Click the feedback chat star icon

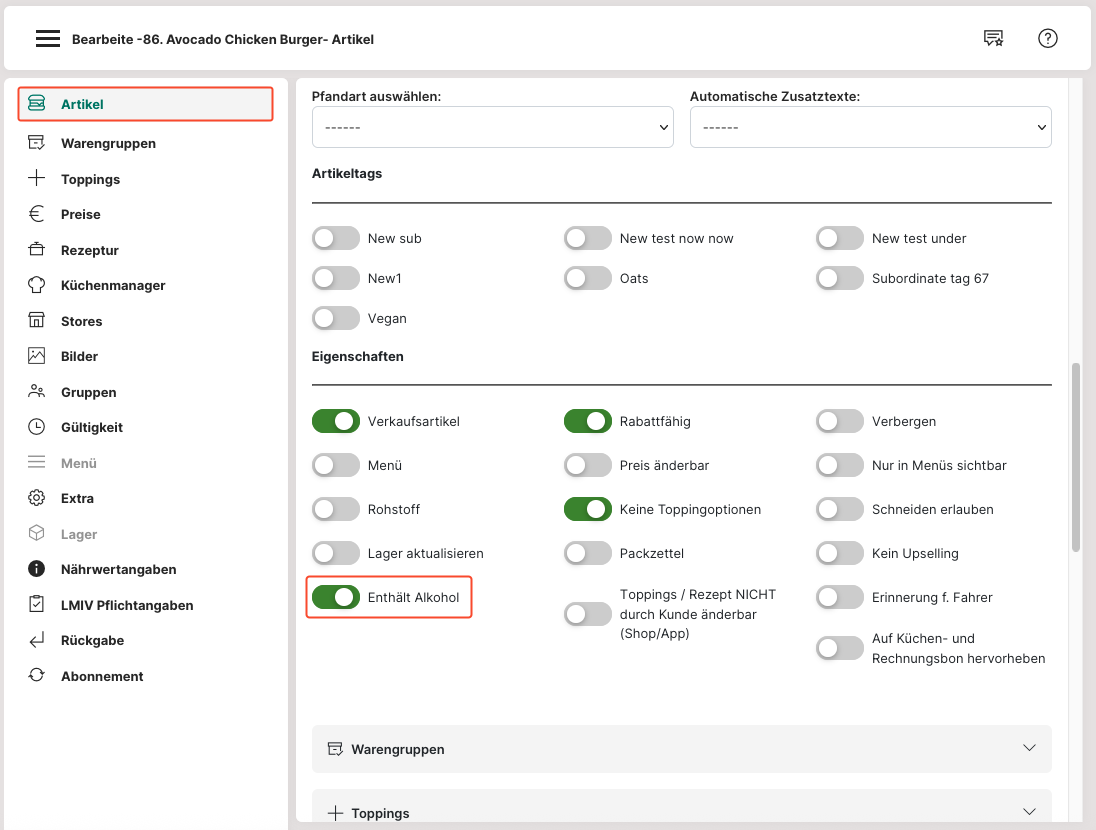pyautogui.click(x=993, y=39)
